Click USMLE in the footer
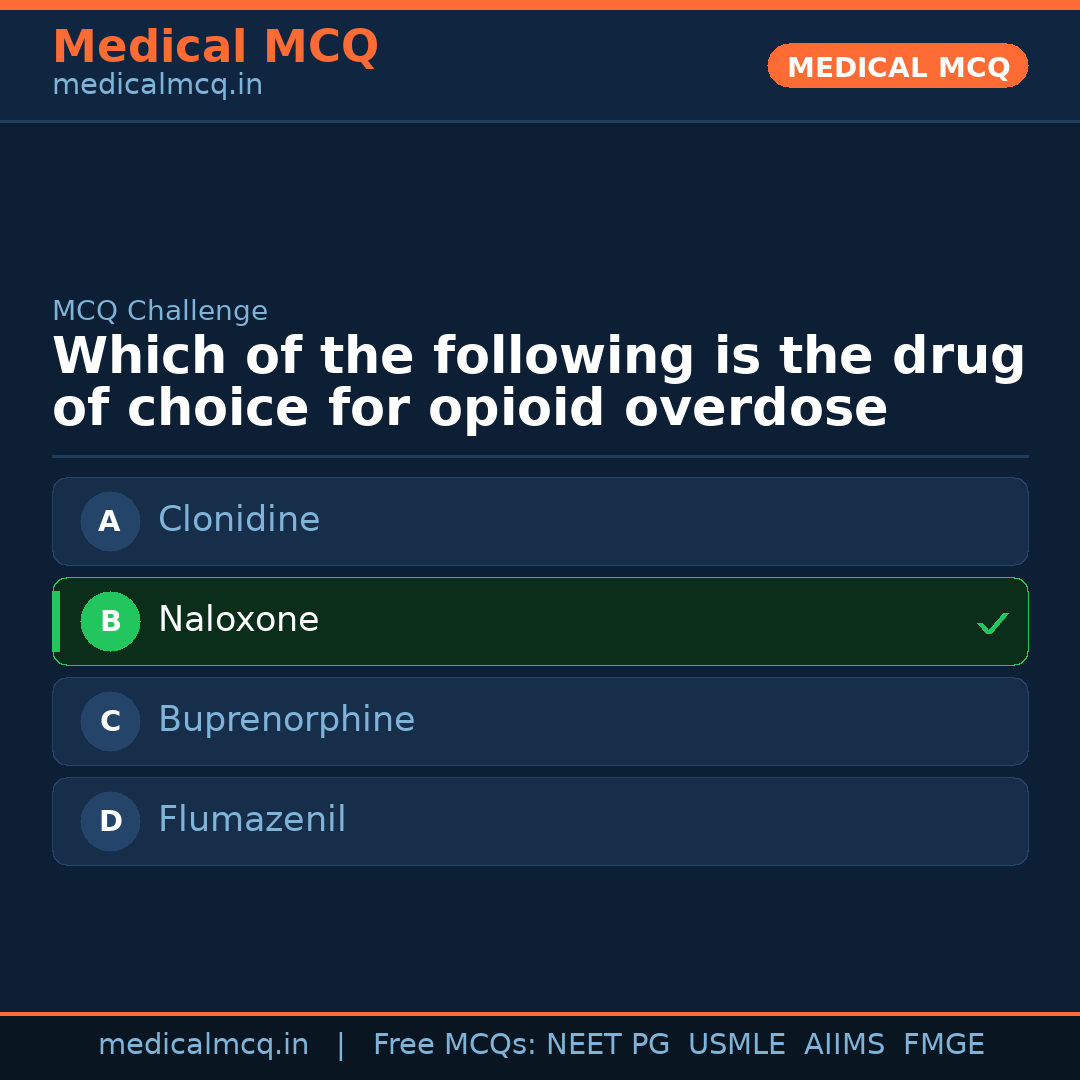 point(736,1045)
